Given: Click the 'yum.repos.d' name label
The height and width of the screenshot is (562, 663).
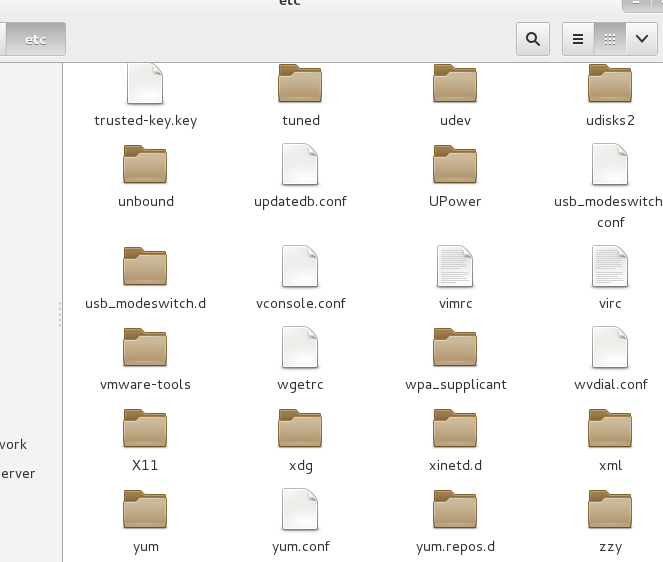Looking at the screenshot, I should coord(455,547).
